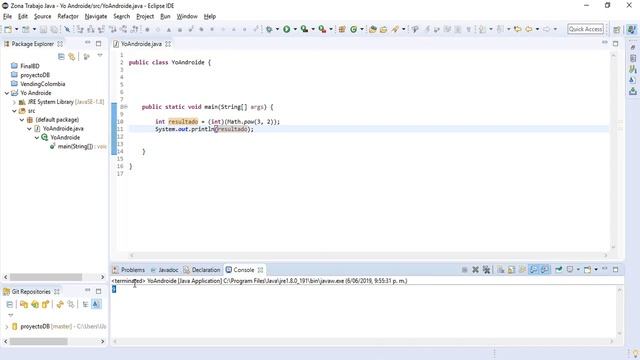This screenshot has width=640, height=360.
Task: Click the Run with Coverage icon
Action: click(304, 29)
